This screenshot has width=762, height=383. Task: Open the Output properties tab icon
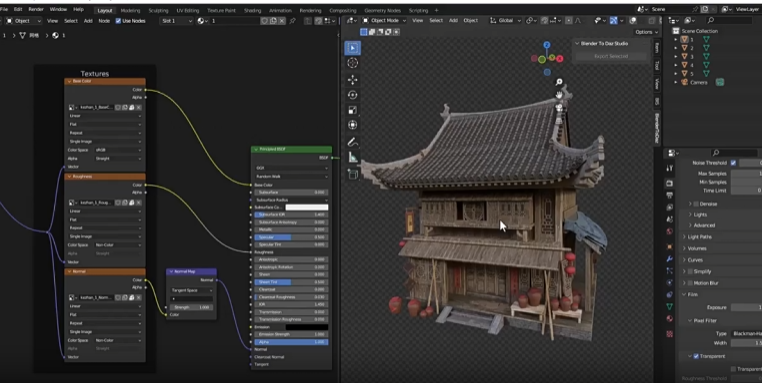coord(669,195)
